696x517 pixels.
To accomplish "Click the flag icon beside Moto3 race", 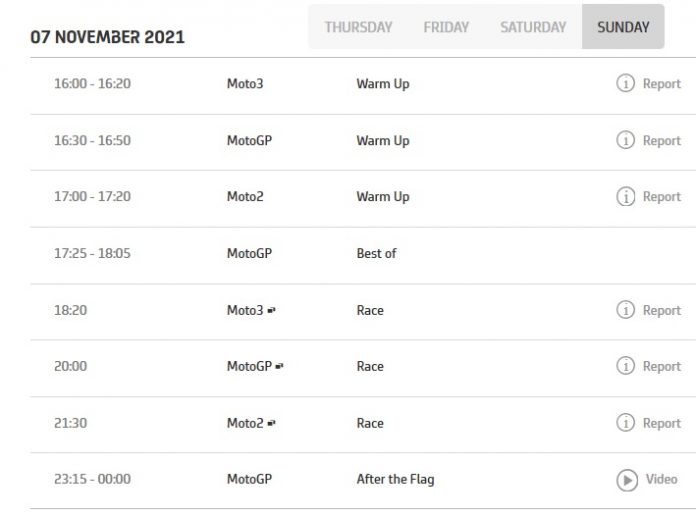I will 272,311.
